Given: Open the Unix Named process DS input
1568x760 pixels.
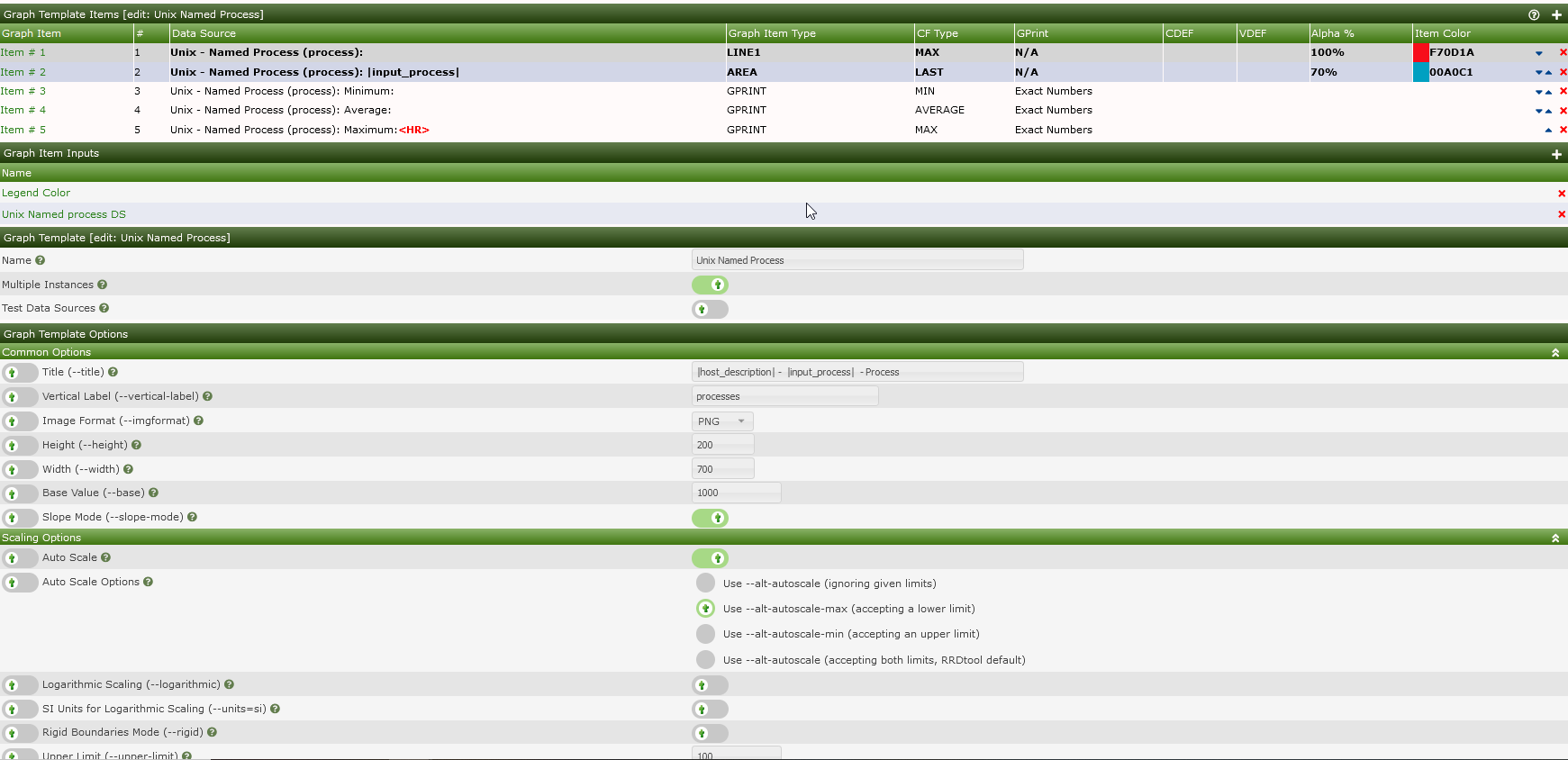Looking at the screenshot, I should point(64,214).
